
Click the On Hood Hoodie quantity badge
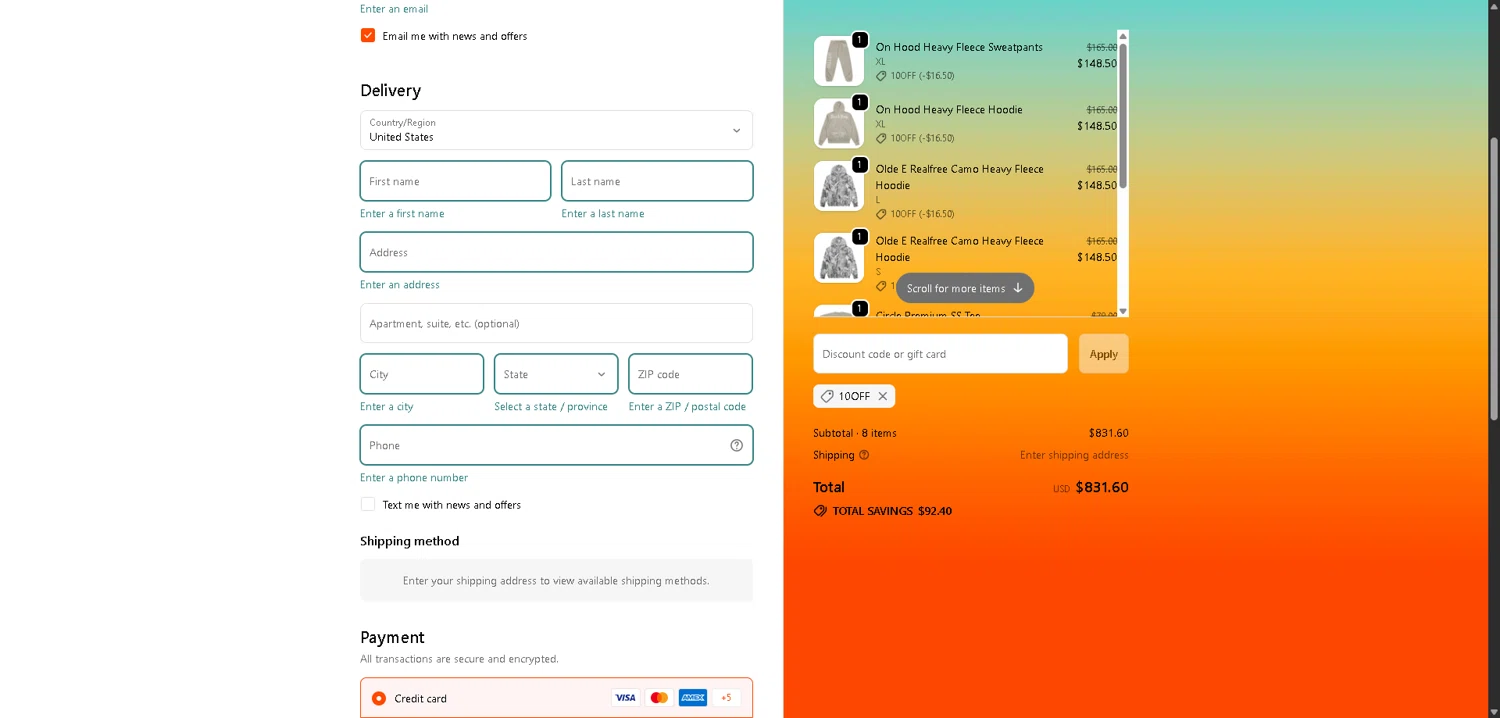859,102
